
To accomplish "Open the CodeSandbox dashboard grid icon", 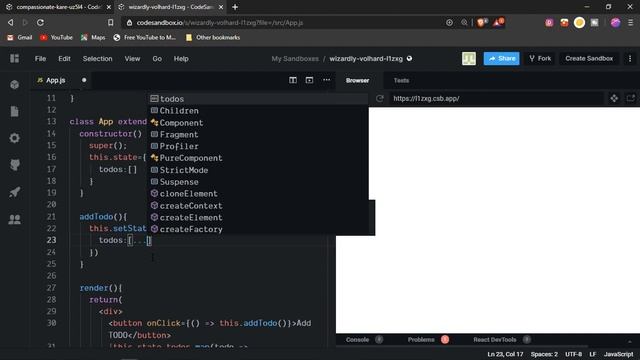I will click(15, 58).
